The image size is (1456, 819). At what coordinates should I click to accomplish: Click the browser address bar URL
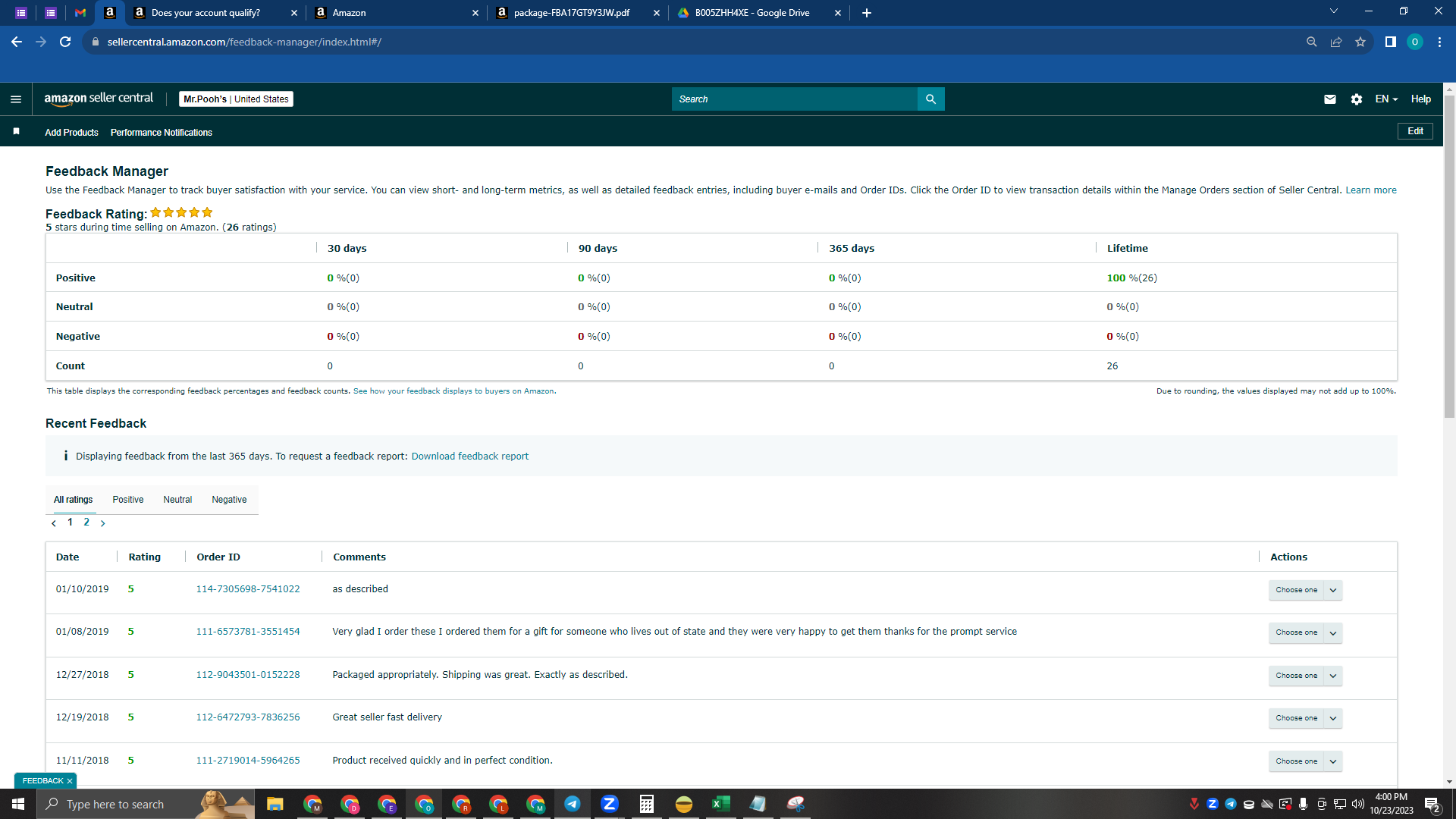pyautogui.click(x=244, y=42)
